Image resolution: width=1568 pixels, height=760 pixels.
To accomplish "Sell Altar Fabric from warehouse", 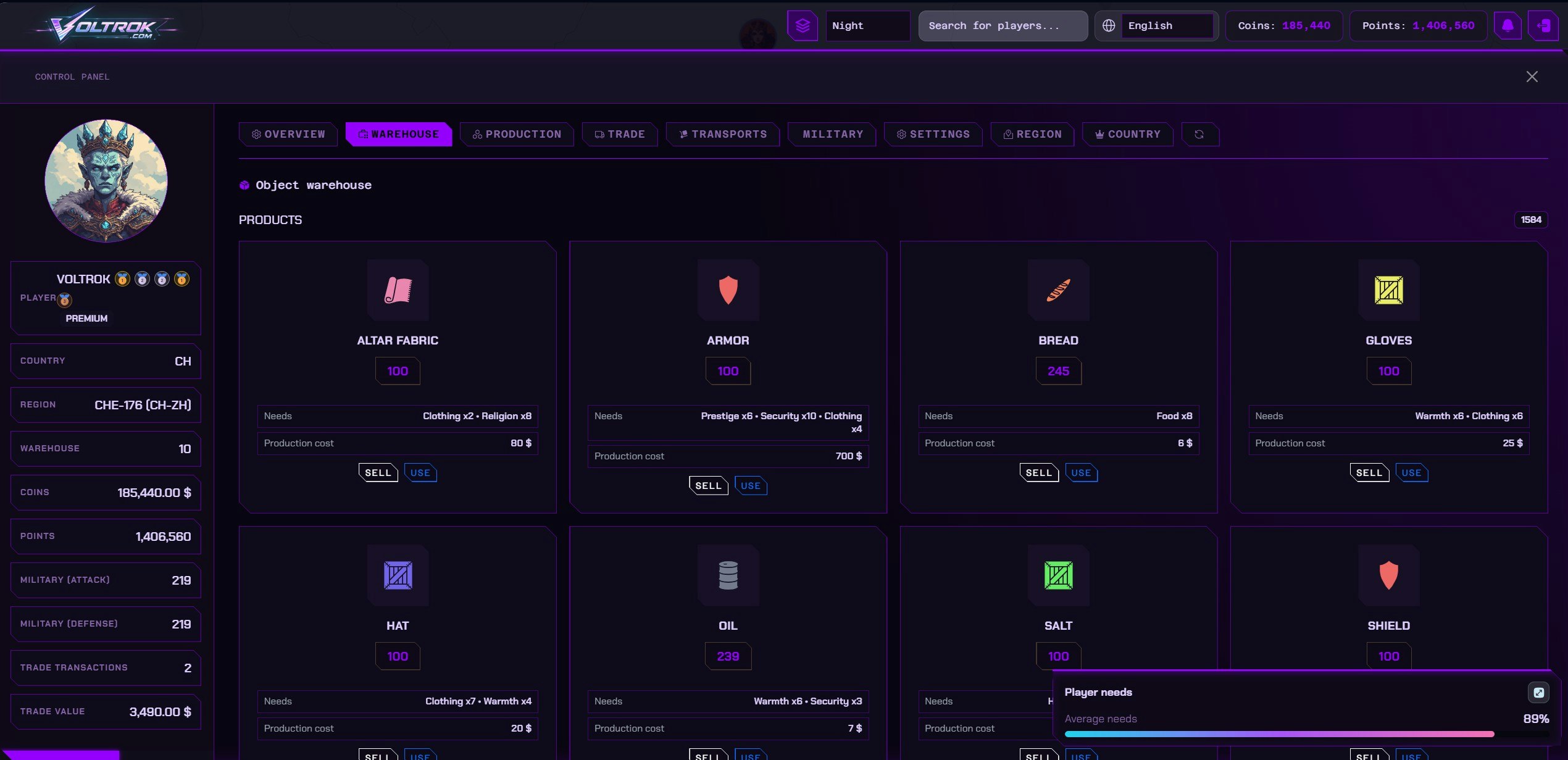I will (x=378, y=473).
